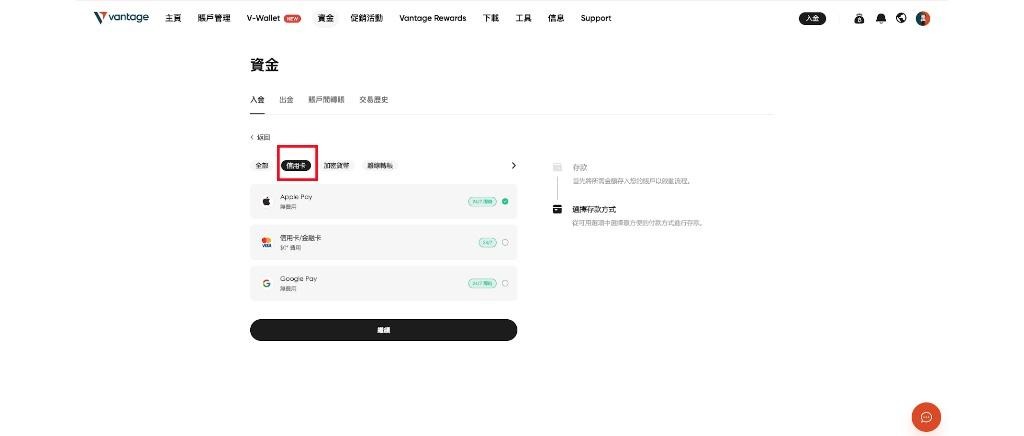
Task: Click the 返回 back link
Action: 261,137
